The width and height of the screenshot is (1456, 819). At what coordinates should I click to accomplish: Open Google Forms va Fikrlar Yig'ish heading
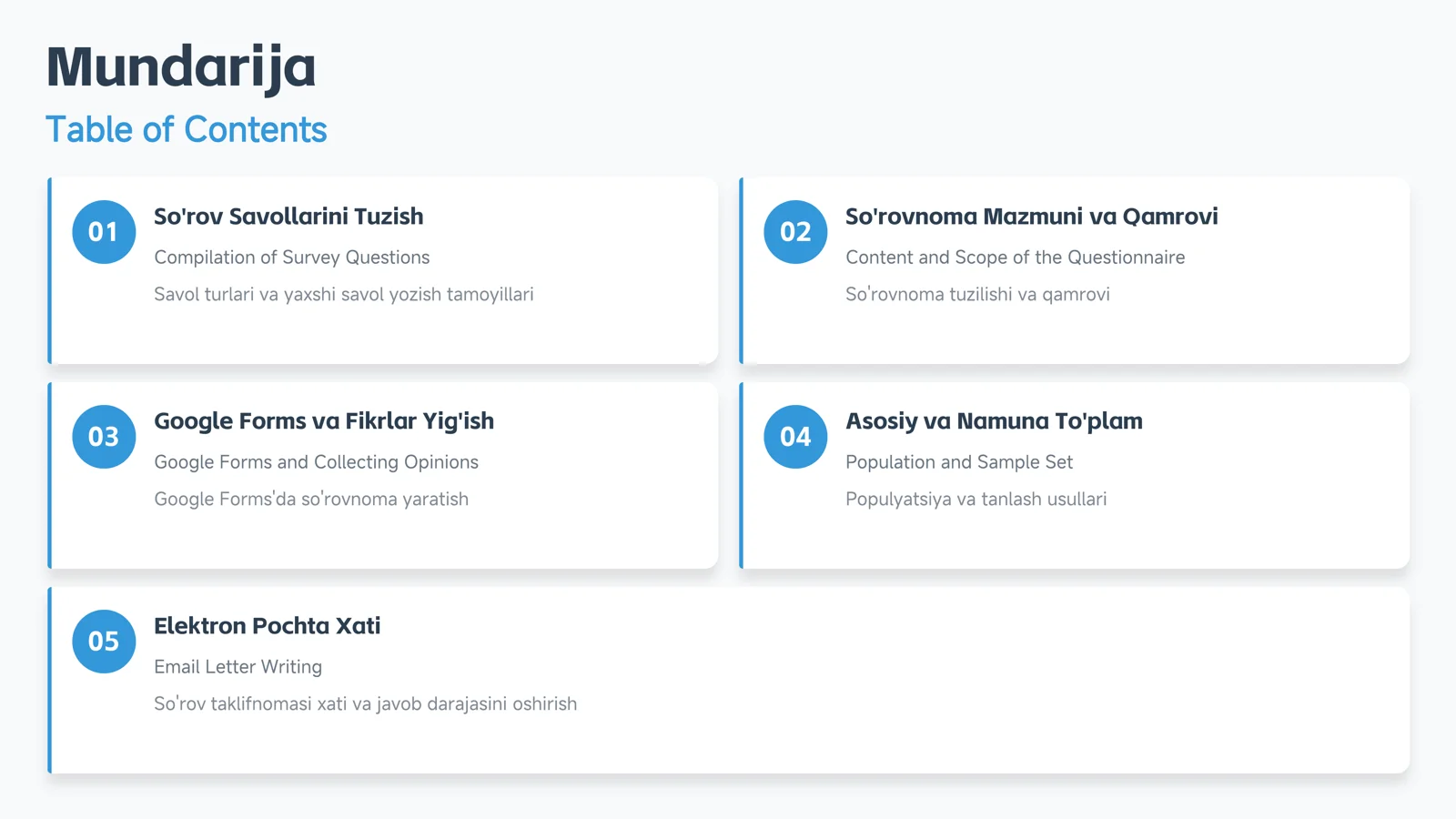[x=324, y=421]
